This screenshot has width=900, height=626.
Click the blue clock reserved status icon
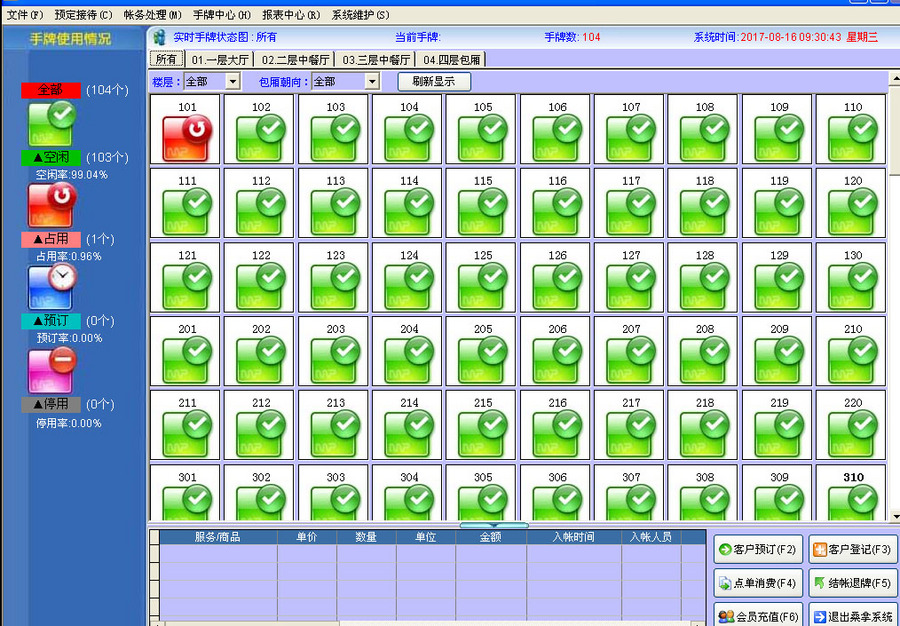click(x=52, y=287)
